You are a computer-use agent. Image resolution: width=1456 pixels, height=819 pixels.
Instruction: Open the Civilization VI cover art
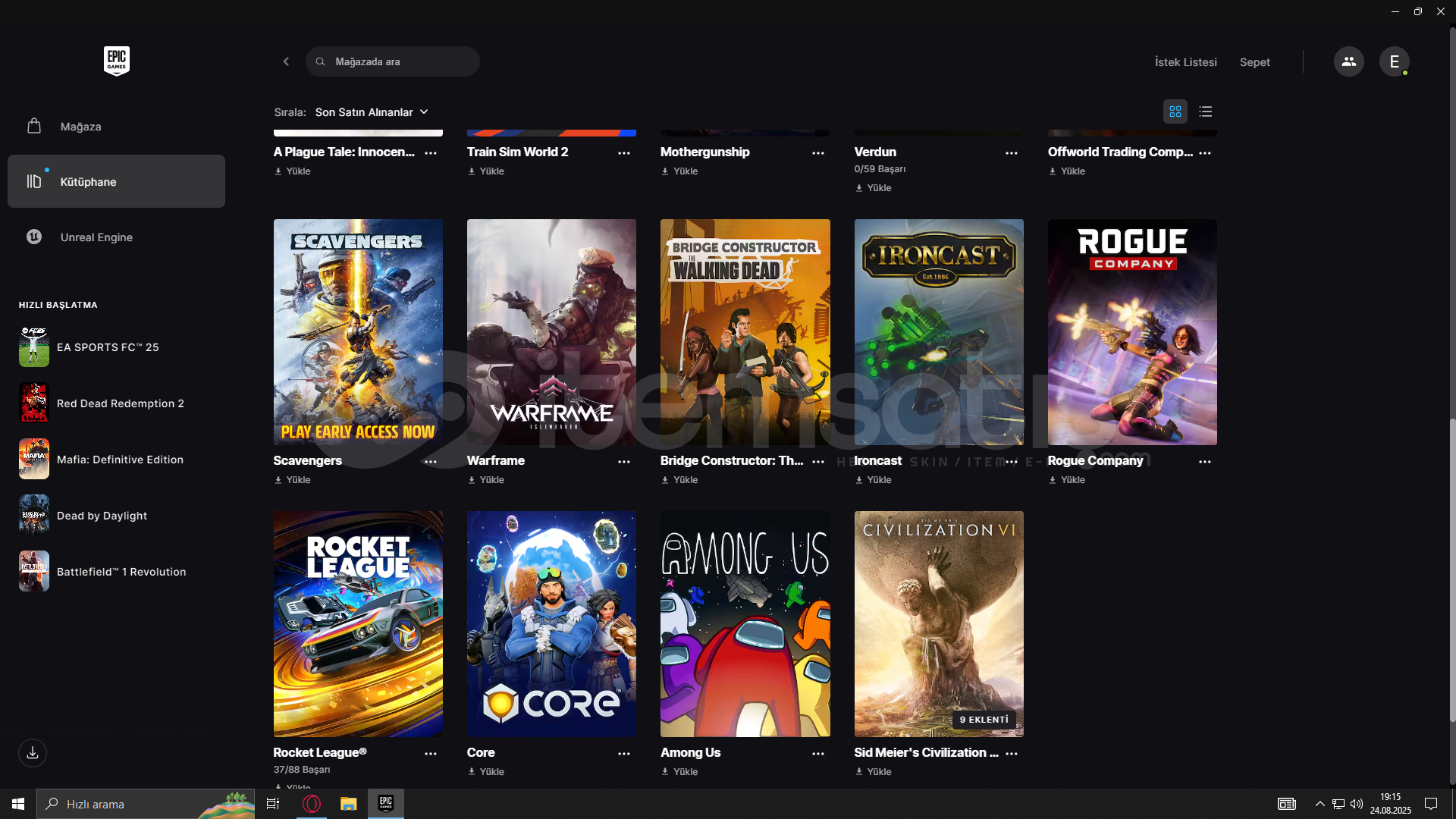tap(939, 624)
